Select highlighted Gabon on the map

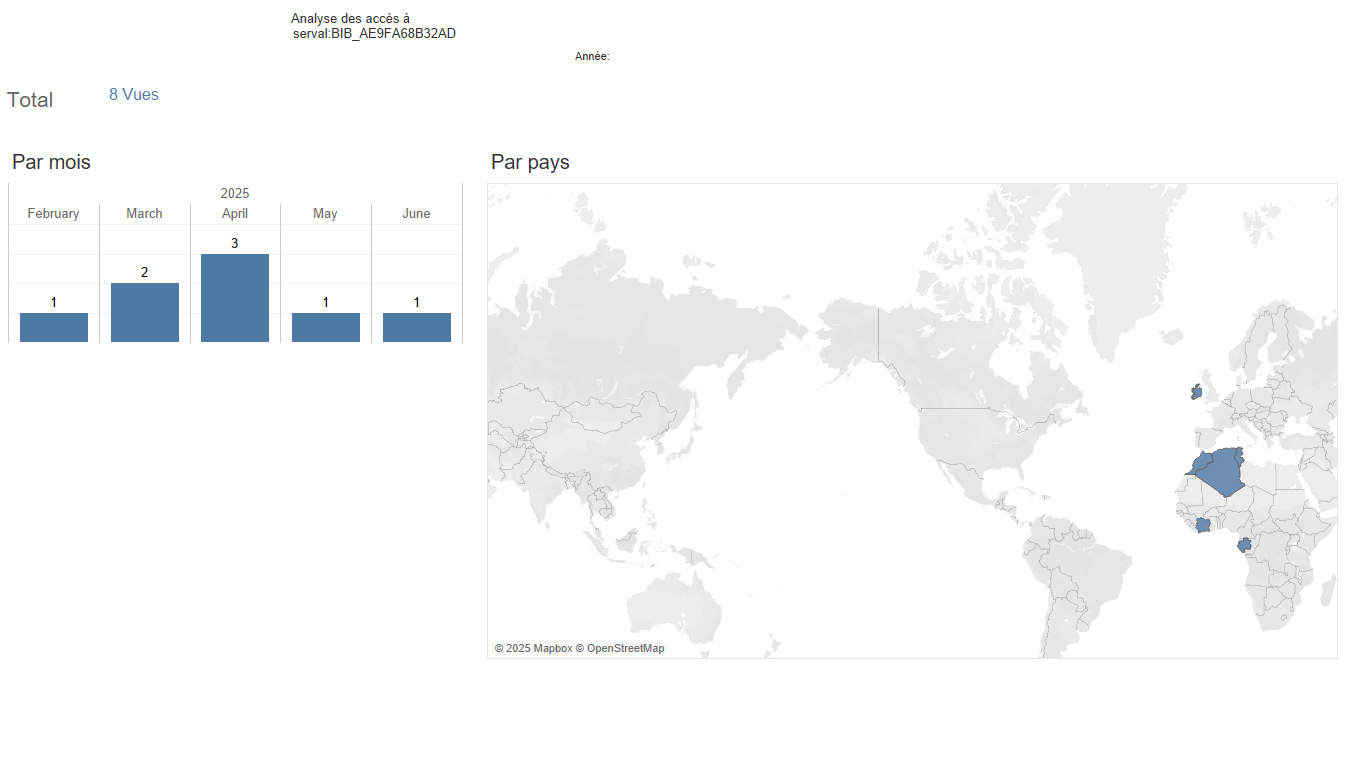pyautogui.click(x=1244, y=545)
